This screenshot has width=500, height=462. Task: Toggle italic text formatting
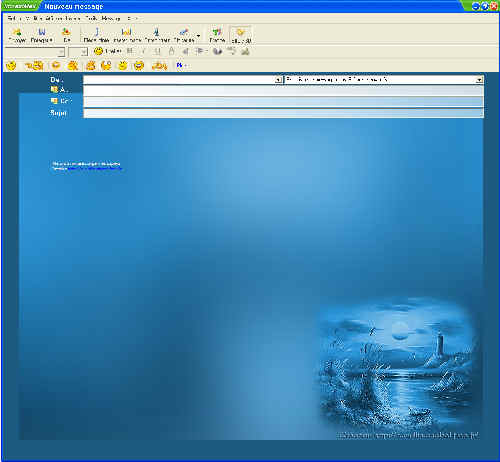(x=144, y=51)
